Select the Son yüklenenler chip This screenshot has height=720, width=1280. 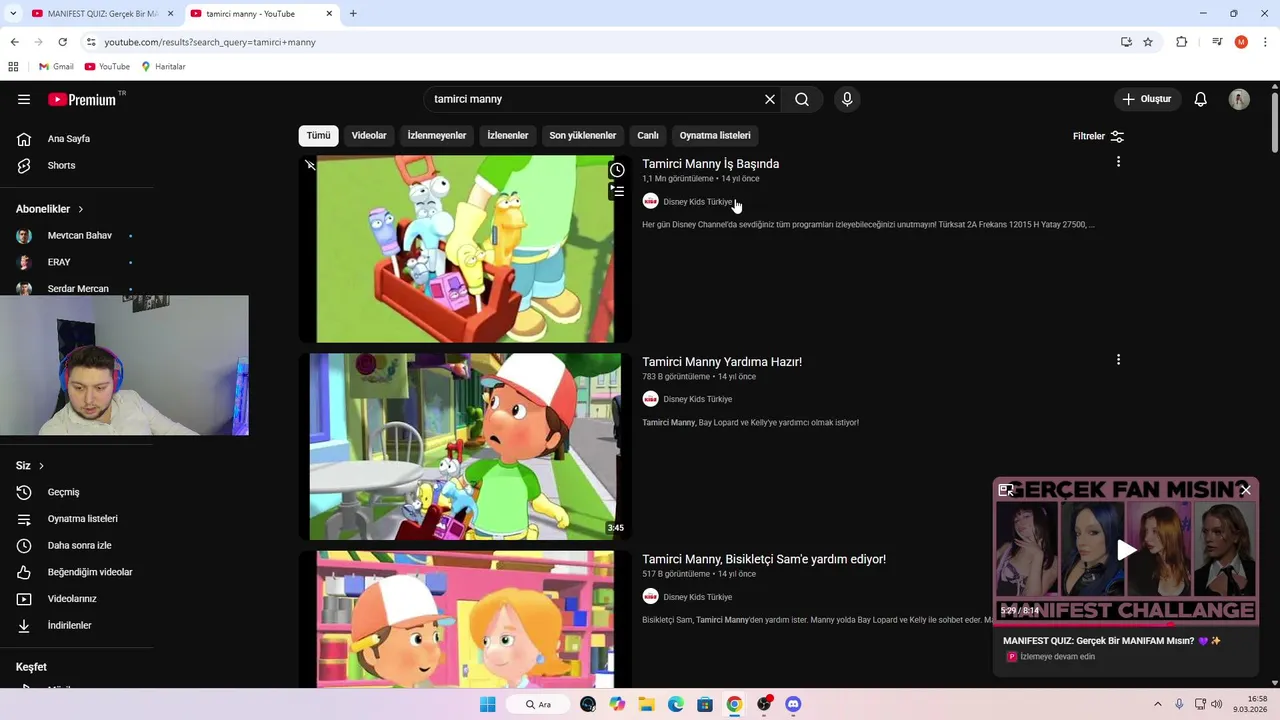(x=583, y=136)
